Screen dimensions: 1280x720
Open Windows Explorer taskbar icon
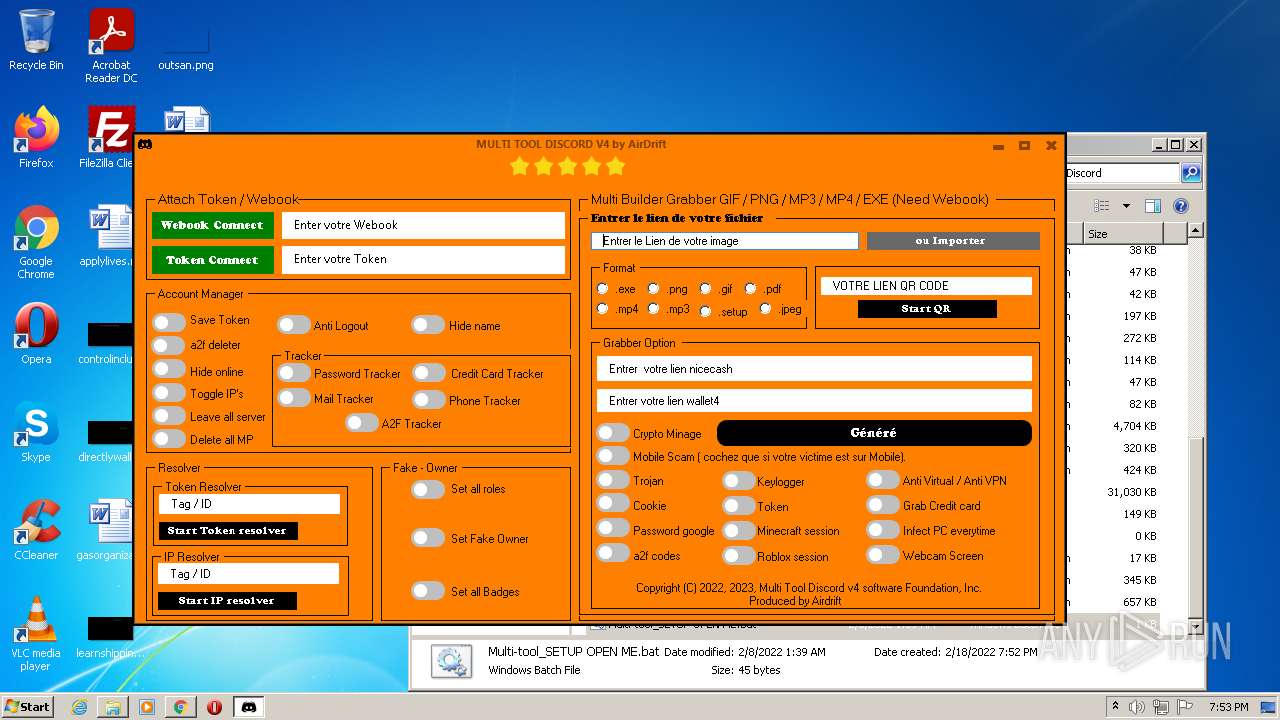(x=113, y=707)
